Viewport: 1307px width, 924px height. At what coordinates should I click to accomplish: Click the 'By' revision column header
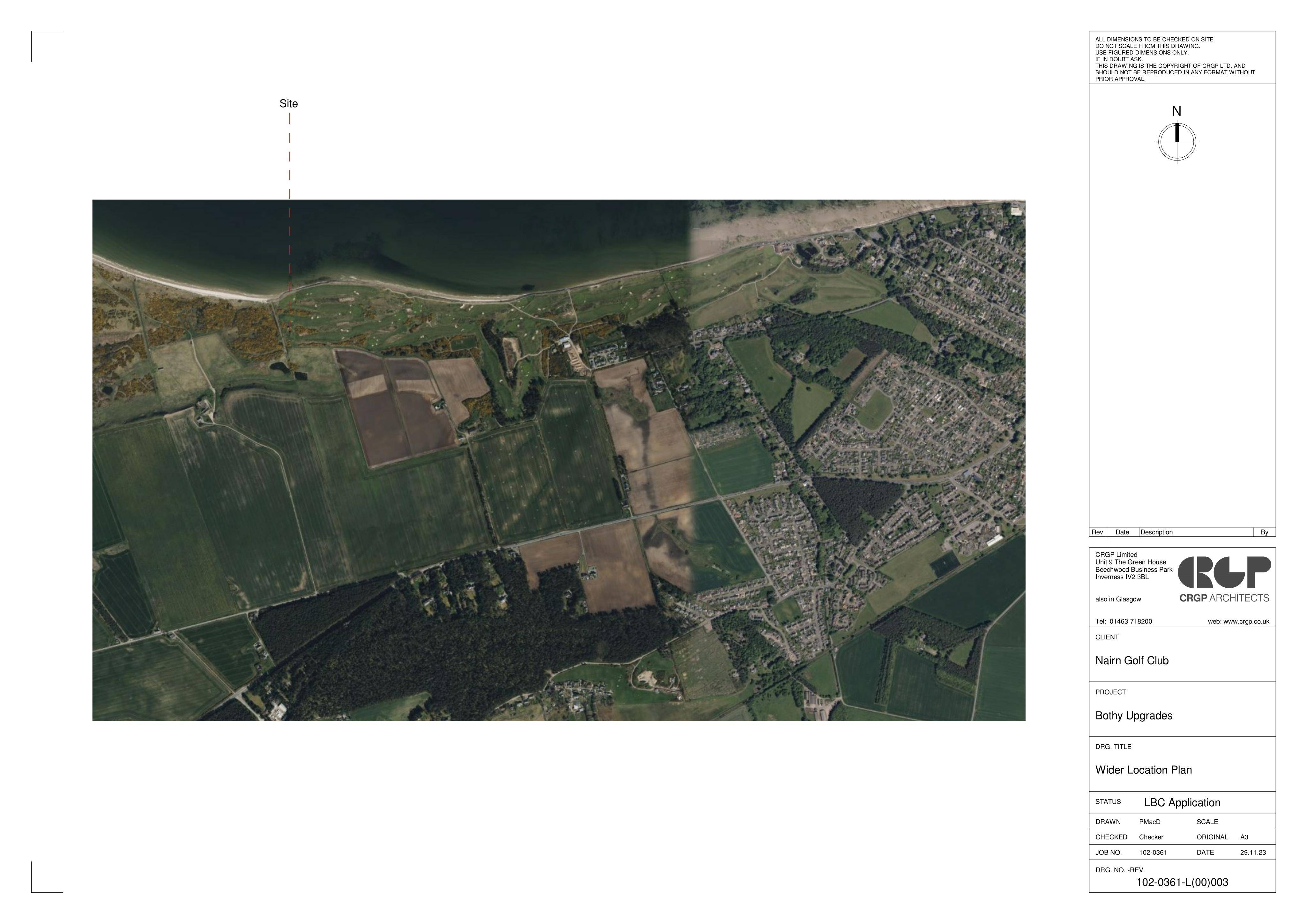[x=1264, y=532]
